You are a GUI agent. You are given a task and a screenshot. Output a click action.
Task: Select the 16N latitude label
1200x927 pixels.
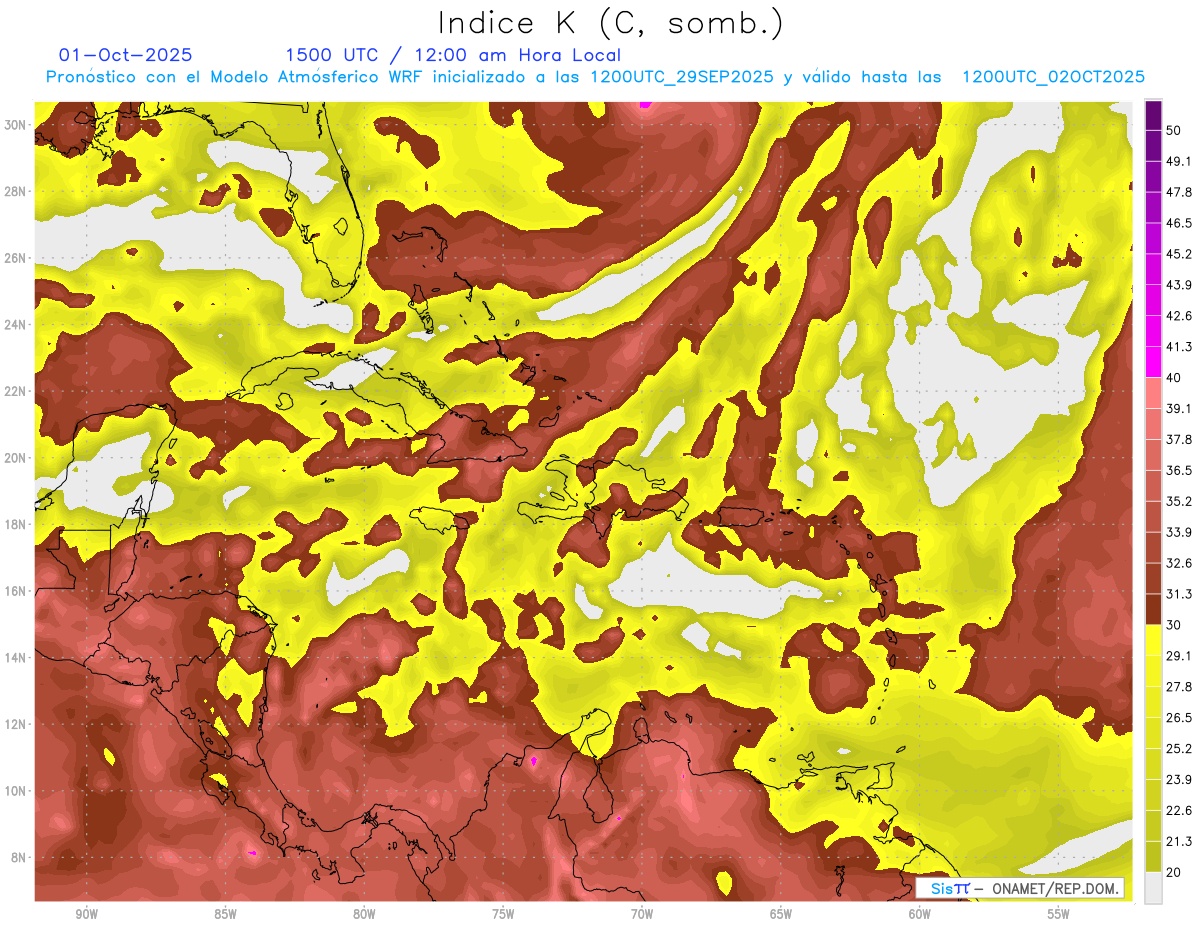15,591
